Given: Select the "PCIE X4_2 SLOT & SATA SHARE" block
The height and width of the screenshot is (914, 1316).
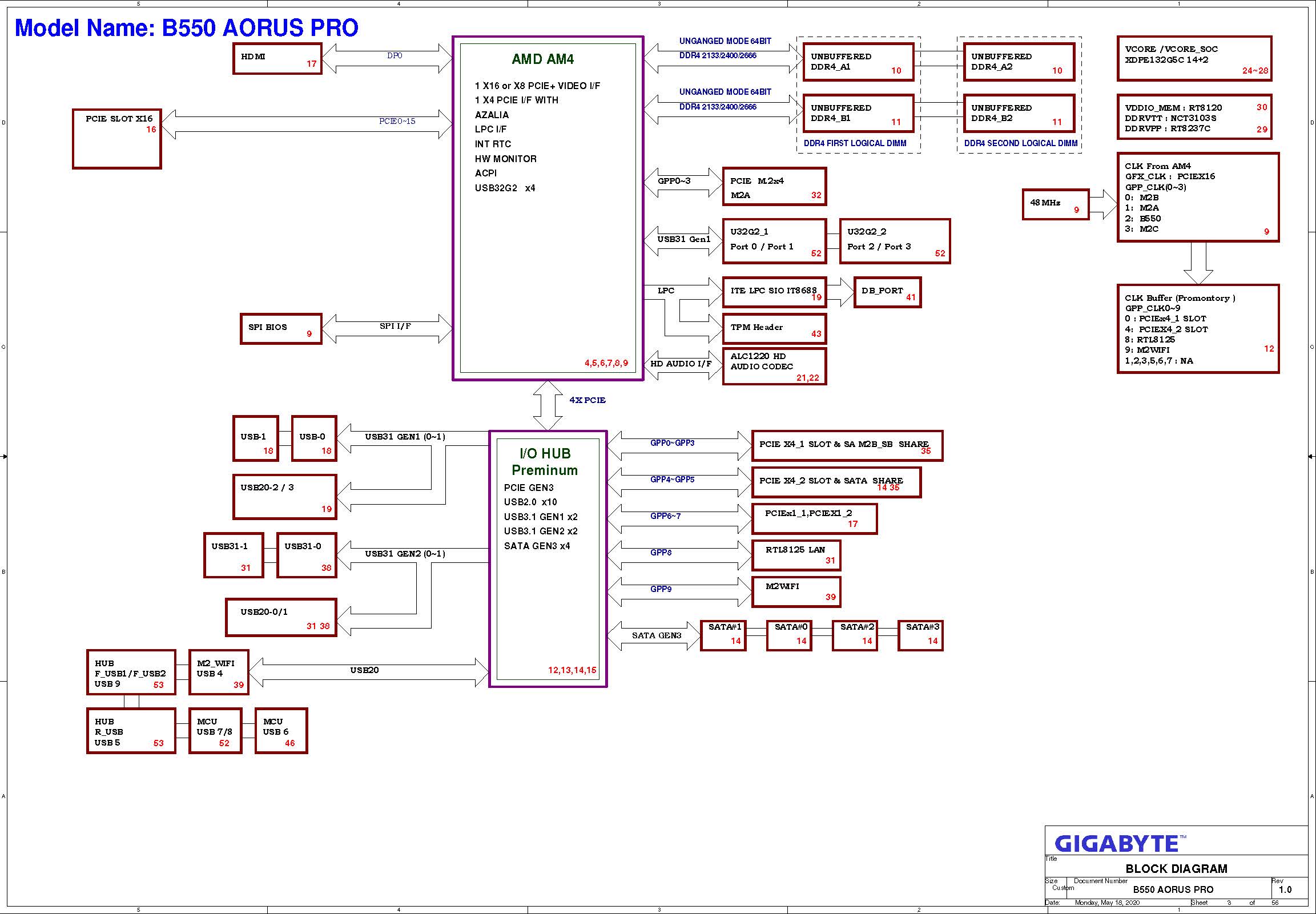Looking at the screenshot, I should coord(836,482).
